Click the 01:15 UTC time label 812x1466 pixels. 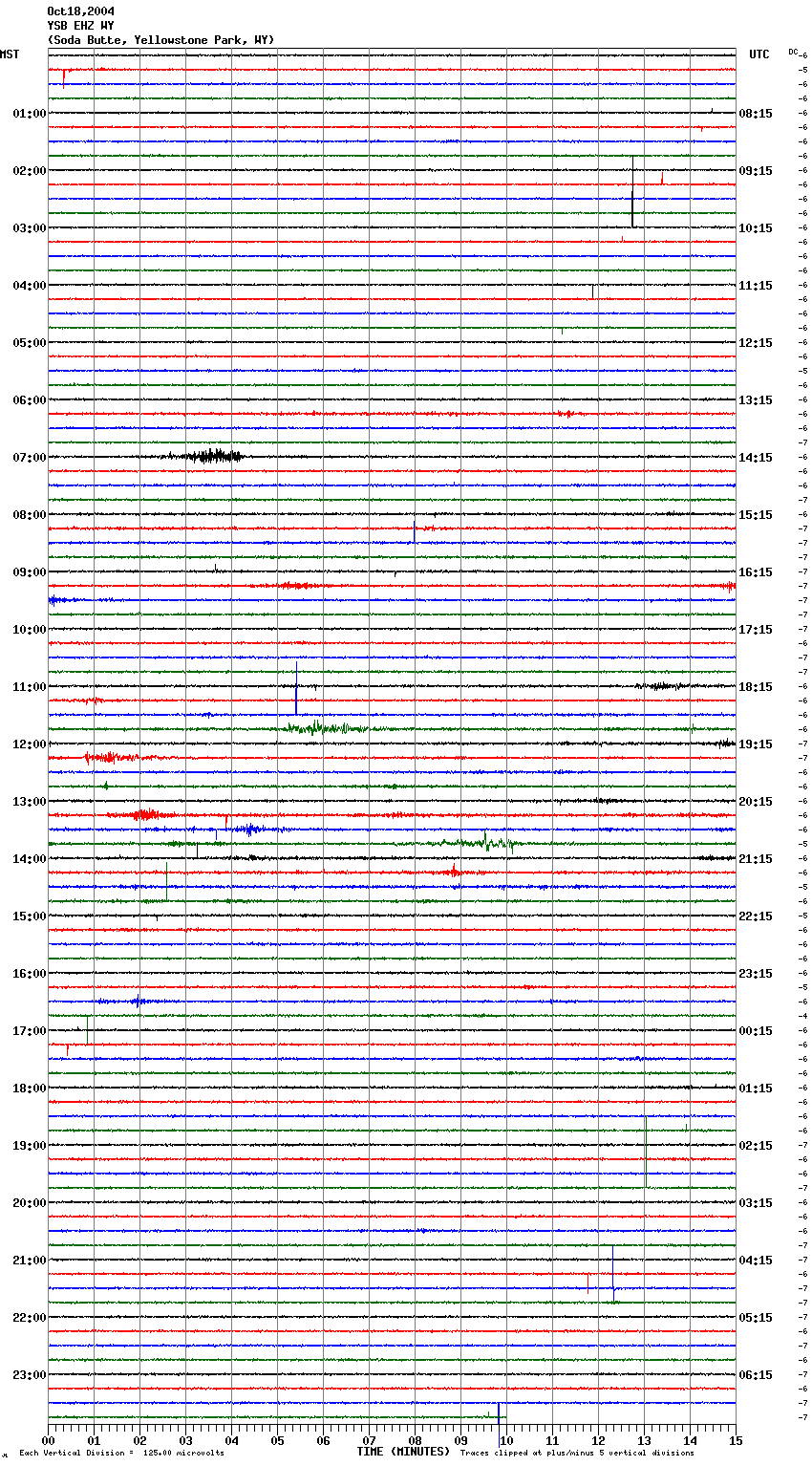click(x=756, y=1089)
